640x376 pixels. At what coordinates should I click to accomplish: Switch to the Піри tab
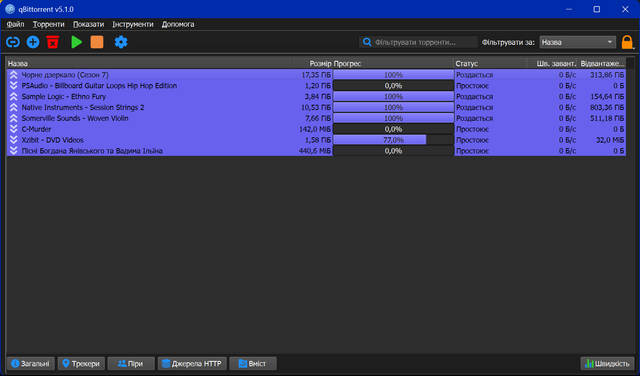[x=131, y=363]
